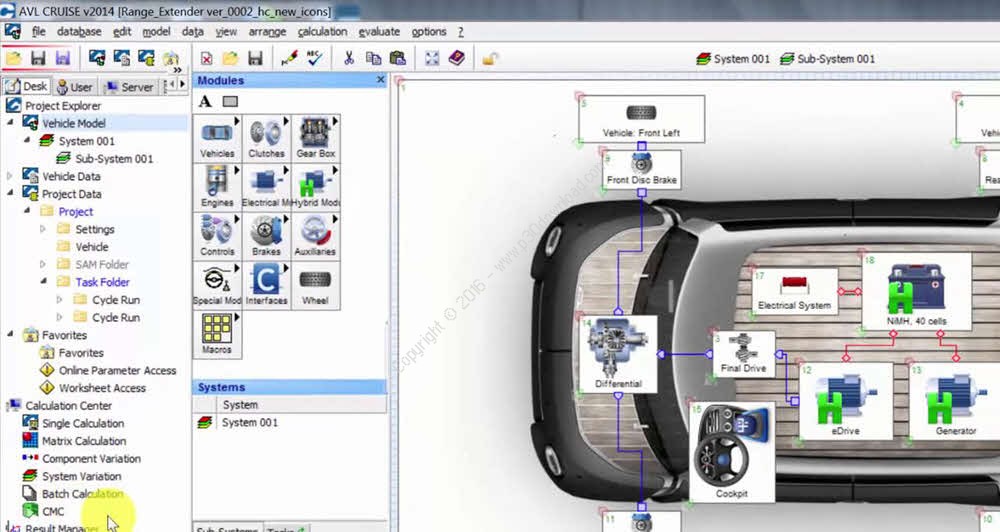Viewport: 1000px width, 532px height.
Task: Click the padlock unlock icon
Action: (x=489, y=59)
